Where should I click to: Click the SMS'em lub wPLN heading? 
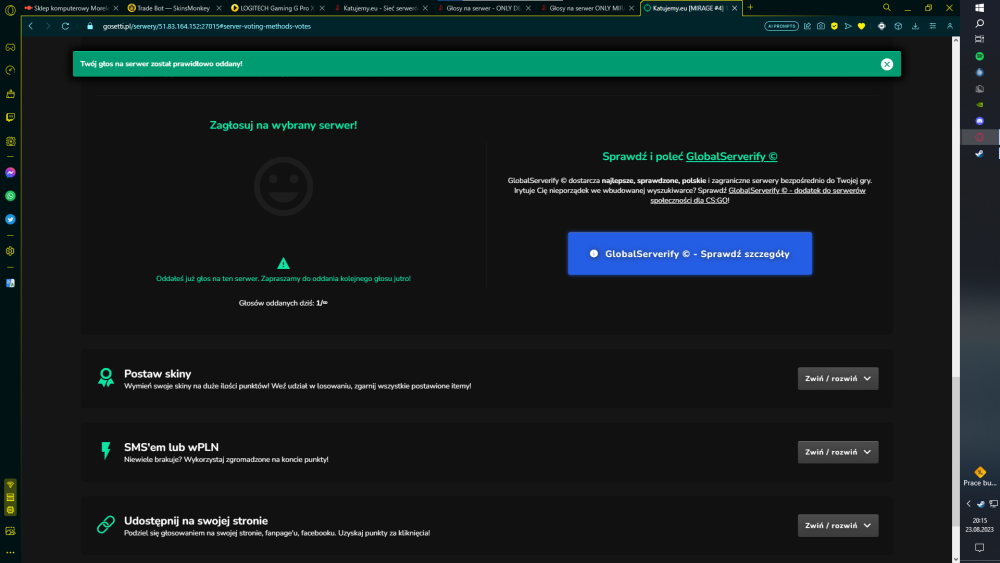pos(171,447)
